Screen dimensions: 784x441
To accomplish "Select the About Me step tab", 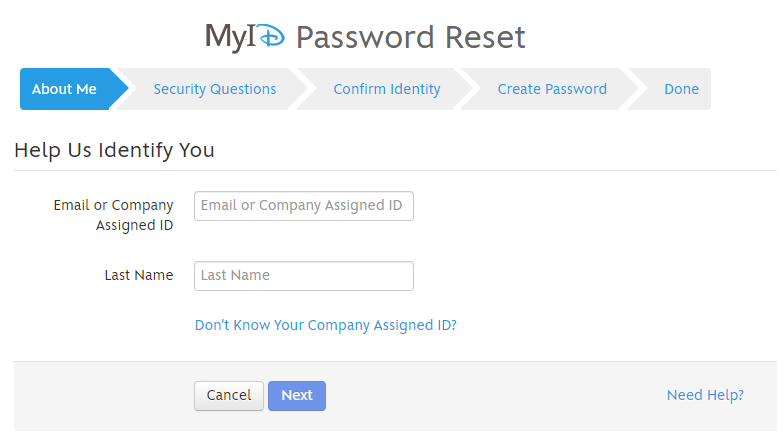I will [64, 89].
